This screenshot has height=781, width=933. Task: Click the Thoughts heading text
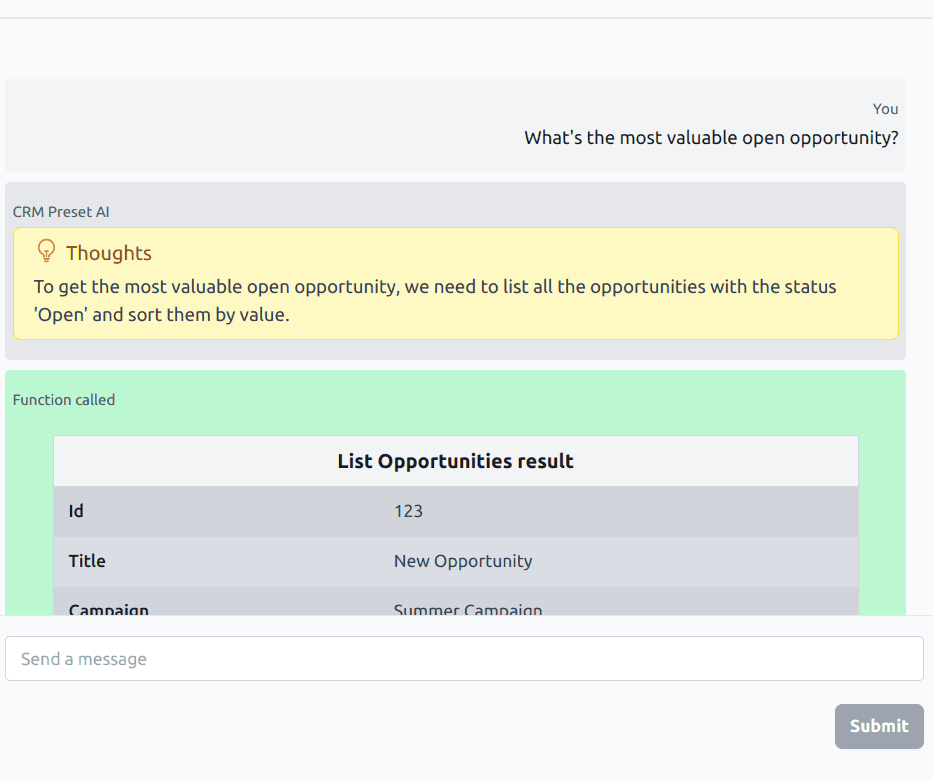(109, 253)
